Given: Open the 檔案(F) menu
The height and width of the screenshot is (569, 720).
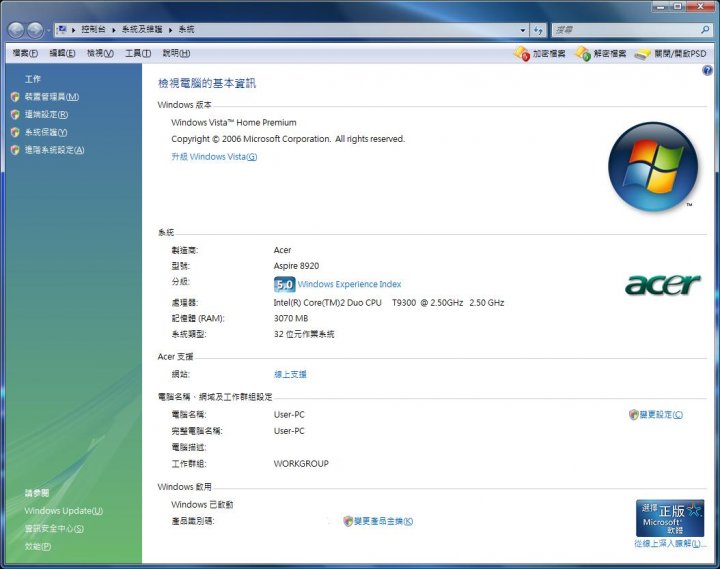Looking at the screenshot, I should tap(25, 53).
